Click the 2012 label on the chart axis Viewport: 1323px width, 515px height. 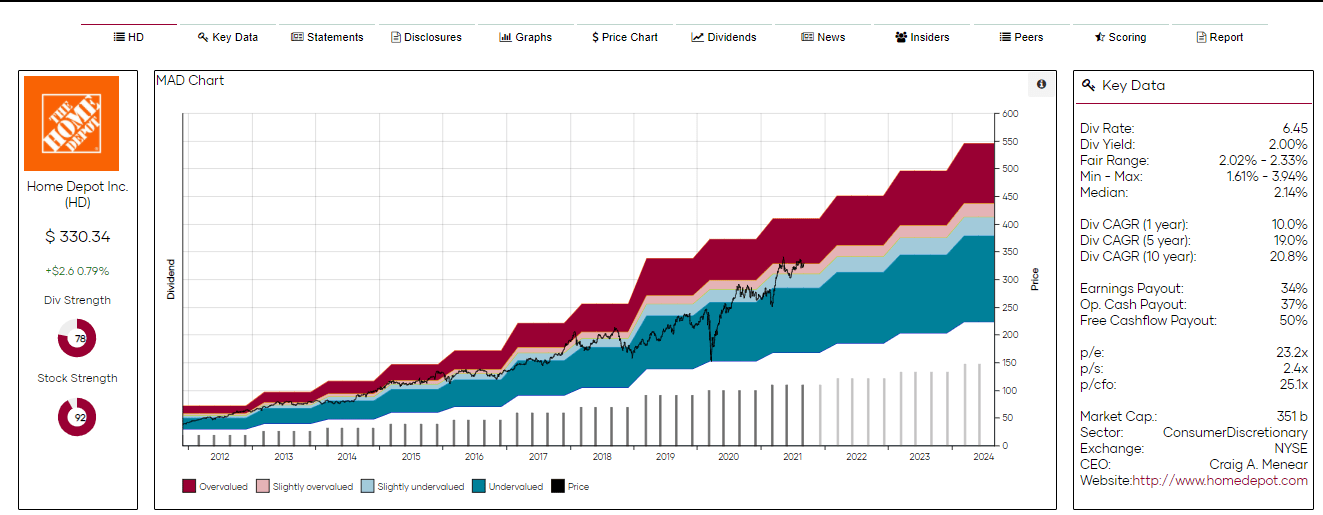(x=220, y=457)
